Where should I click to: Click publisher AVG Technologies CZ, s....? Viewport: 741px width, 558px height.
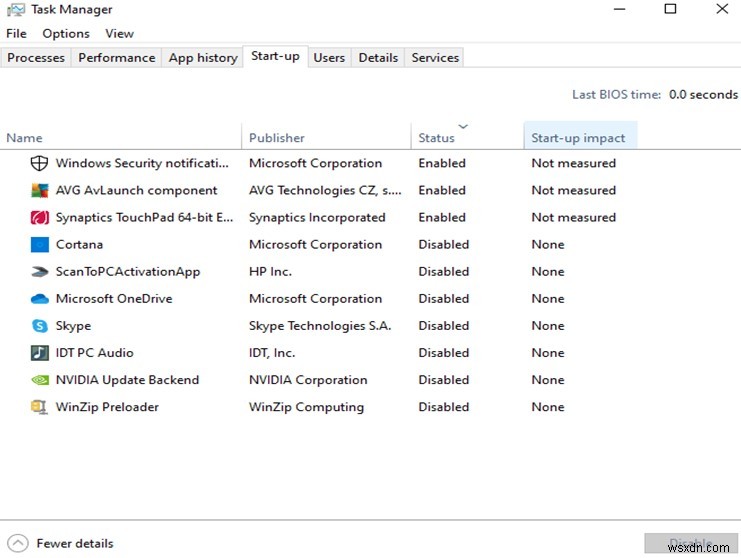(x=325, y=190)
